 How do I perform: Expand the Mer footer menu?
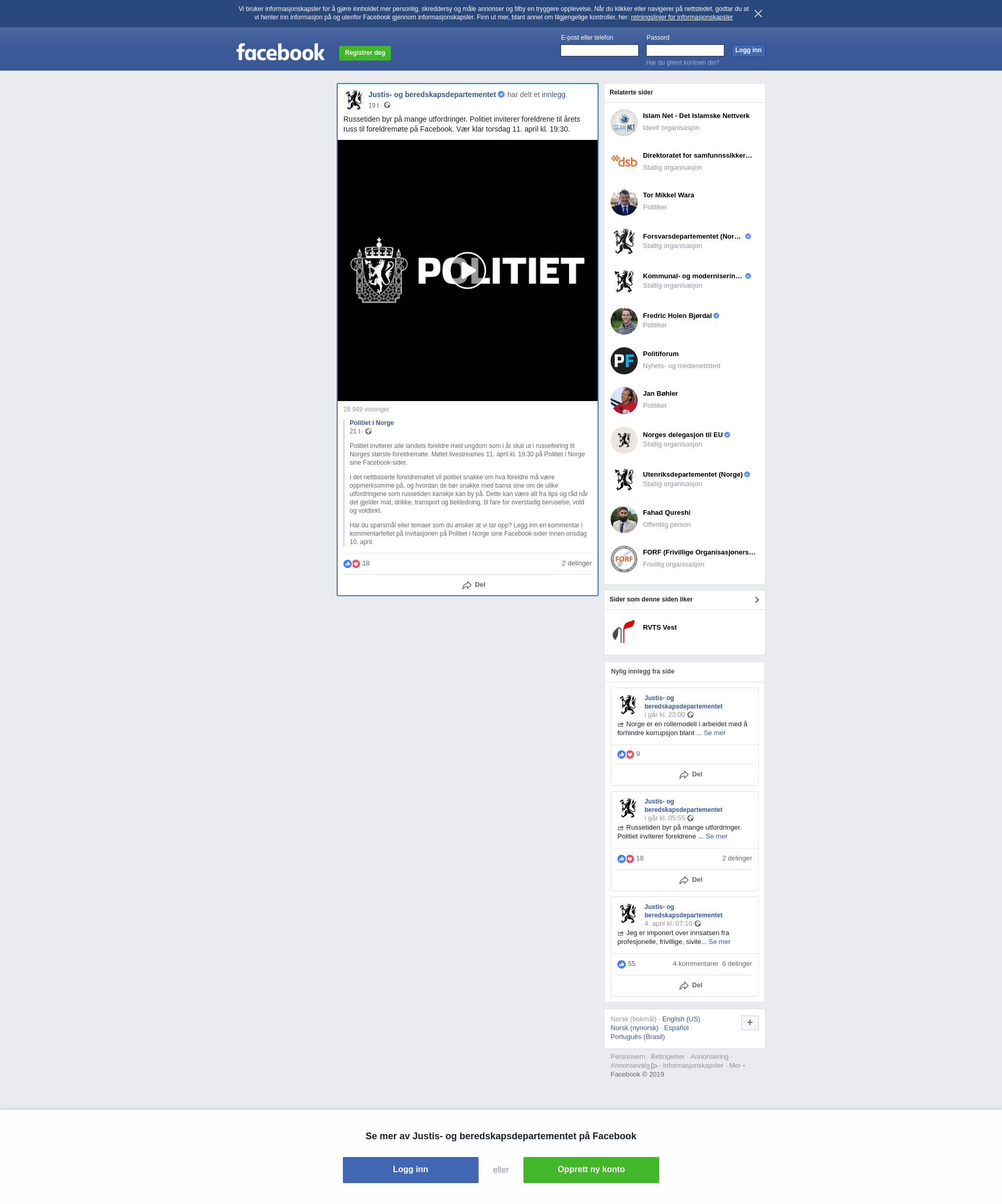tap(736, 1066)
